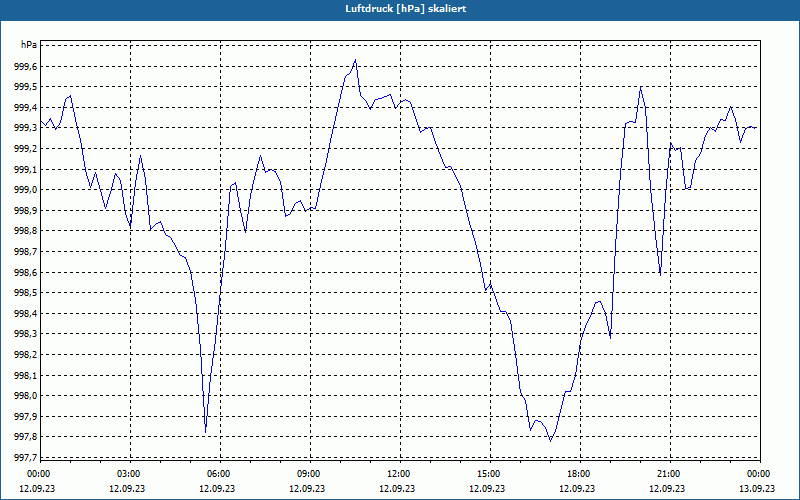Click the 13.09.23 date label

[x=757, y=488]
